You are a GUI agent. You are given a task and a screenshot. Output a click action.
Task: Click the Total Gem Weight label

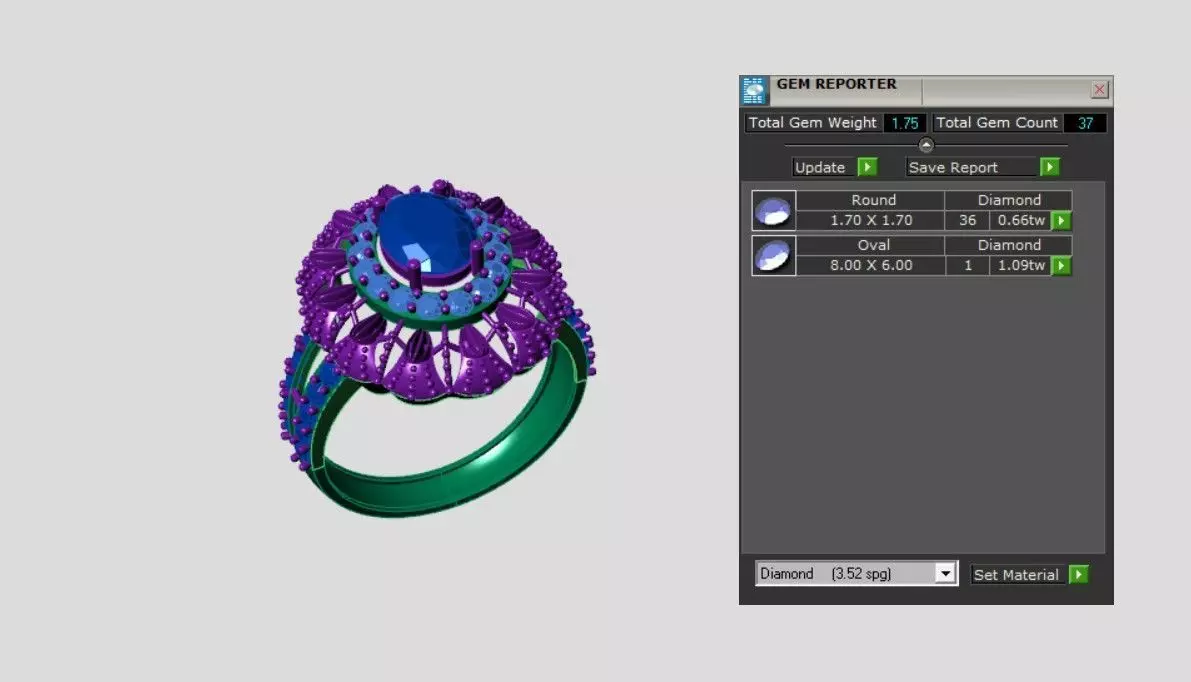click(x=813, y=123)
